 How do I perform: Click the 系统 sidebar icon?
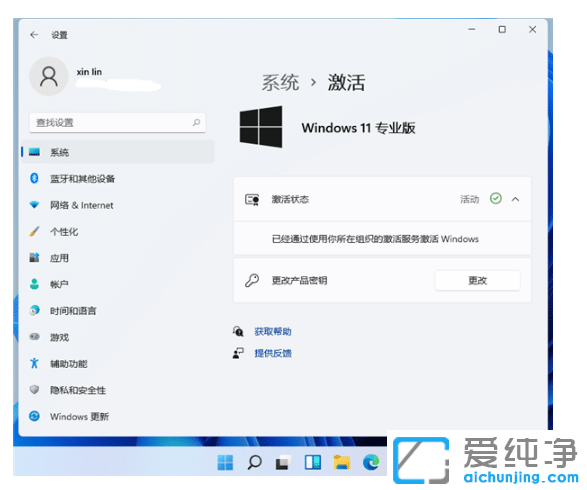[34, 152]
